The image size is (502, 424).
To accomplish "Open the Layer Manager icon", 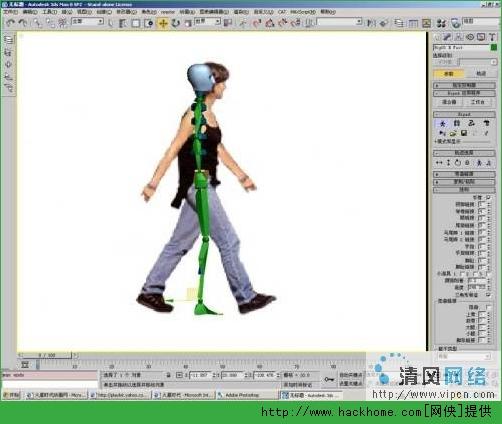I will click(398, 23).
